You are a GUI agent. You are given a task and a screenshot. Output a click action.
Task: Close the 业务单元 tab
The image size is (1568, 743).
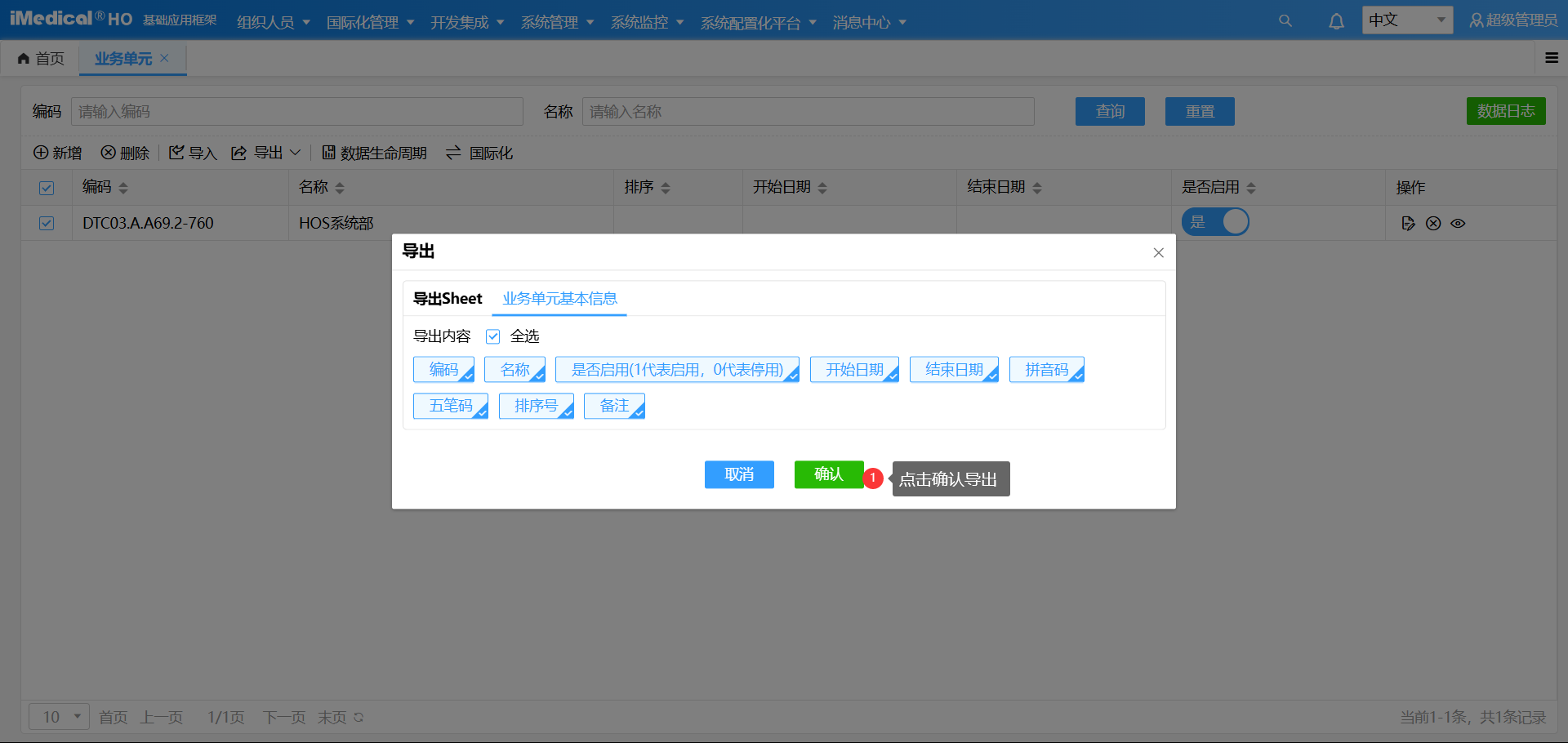164,58
